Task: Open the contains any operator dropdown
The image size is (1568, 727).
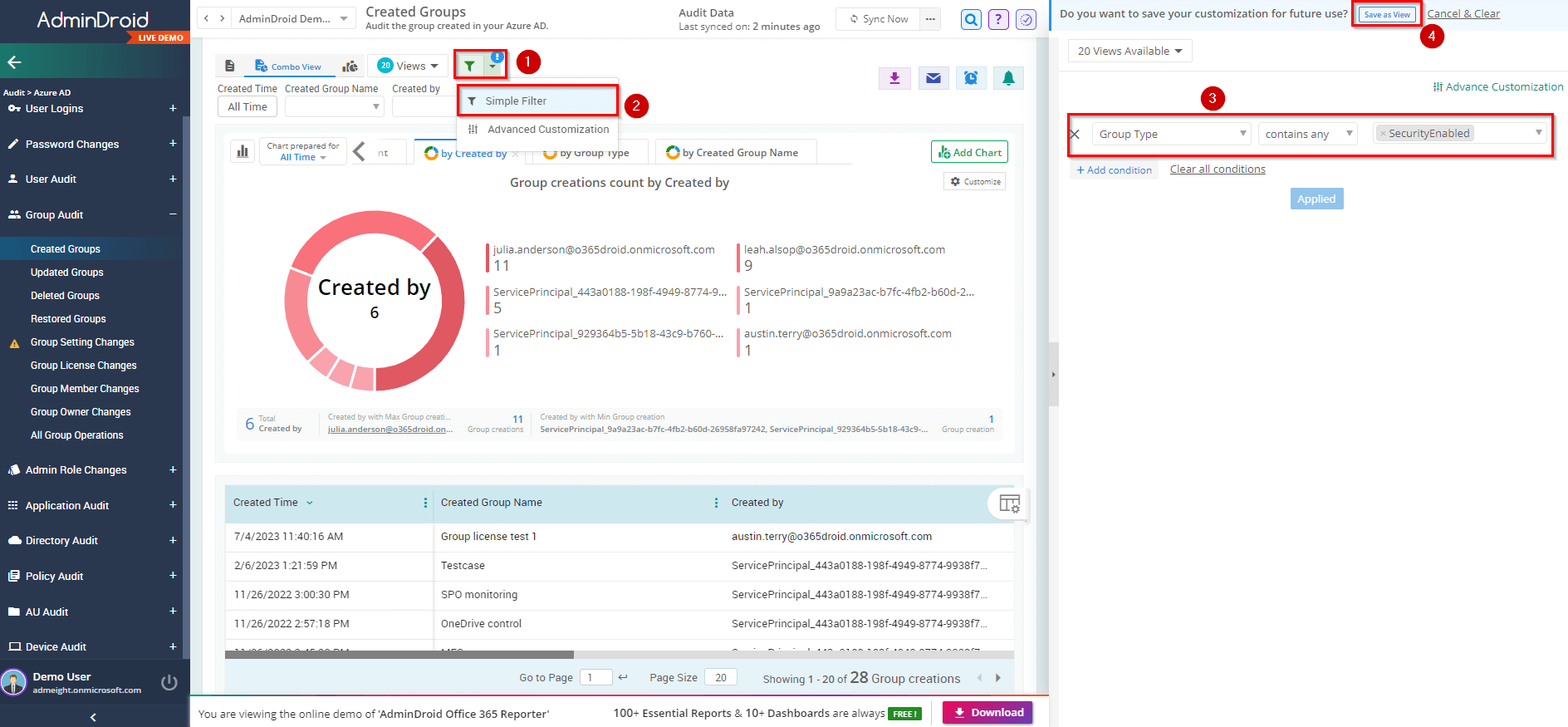Action: coord(1308,134)
